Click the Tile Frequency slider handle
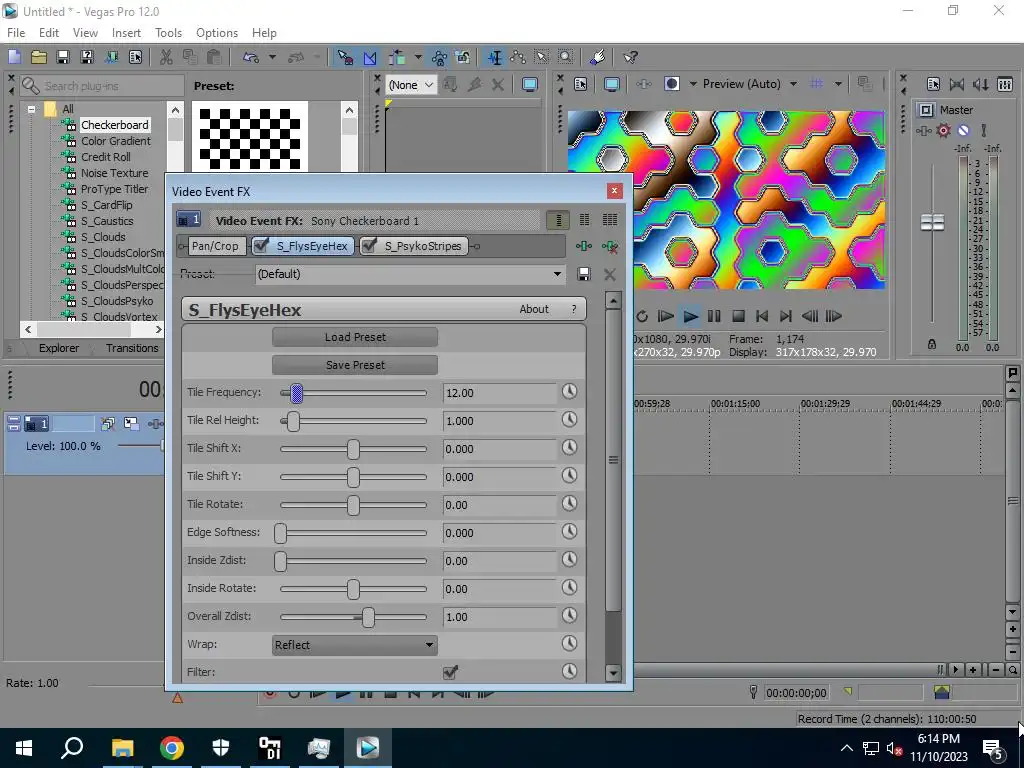The height and width of the screenshot is (768, 1024). [296, 393]
